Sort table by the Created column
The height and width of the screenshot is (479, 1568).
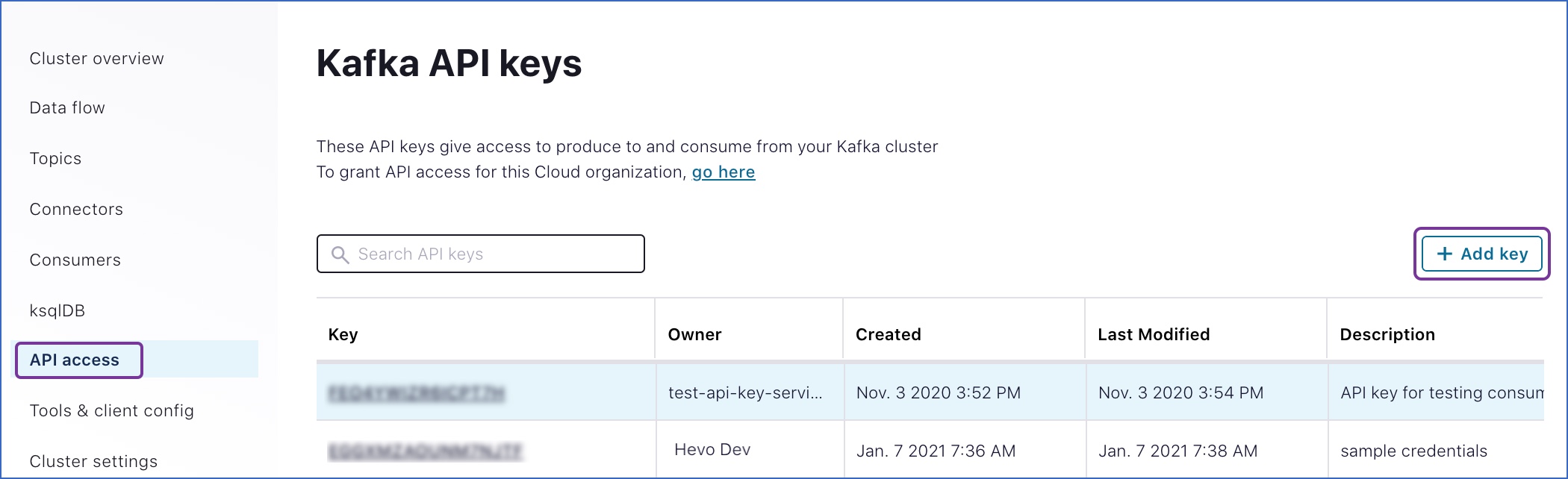tap(888, 334)
